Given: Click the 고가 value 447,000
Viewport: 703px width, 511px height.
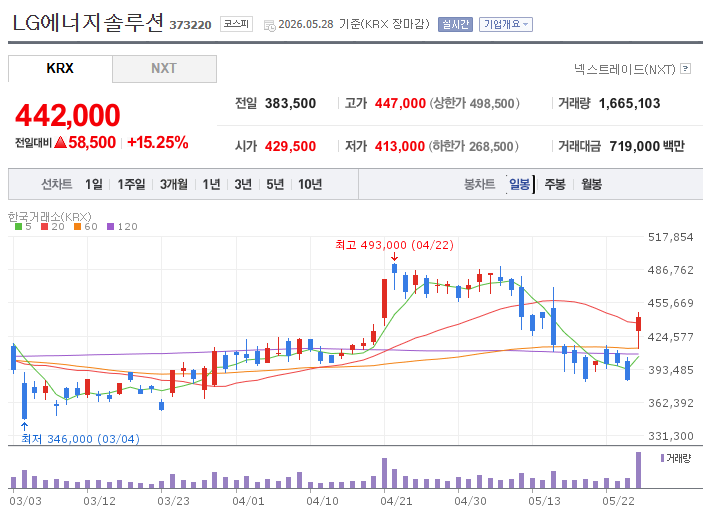Looking at the screenshot, I should pos(400,104).
